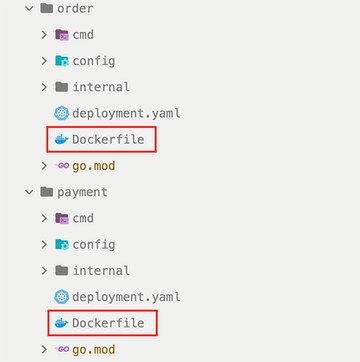Image resolution: width=360 pixels, height=362 pixels.
Task: Collapse the order folder chevron
Action: point(30,9)
